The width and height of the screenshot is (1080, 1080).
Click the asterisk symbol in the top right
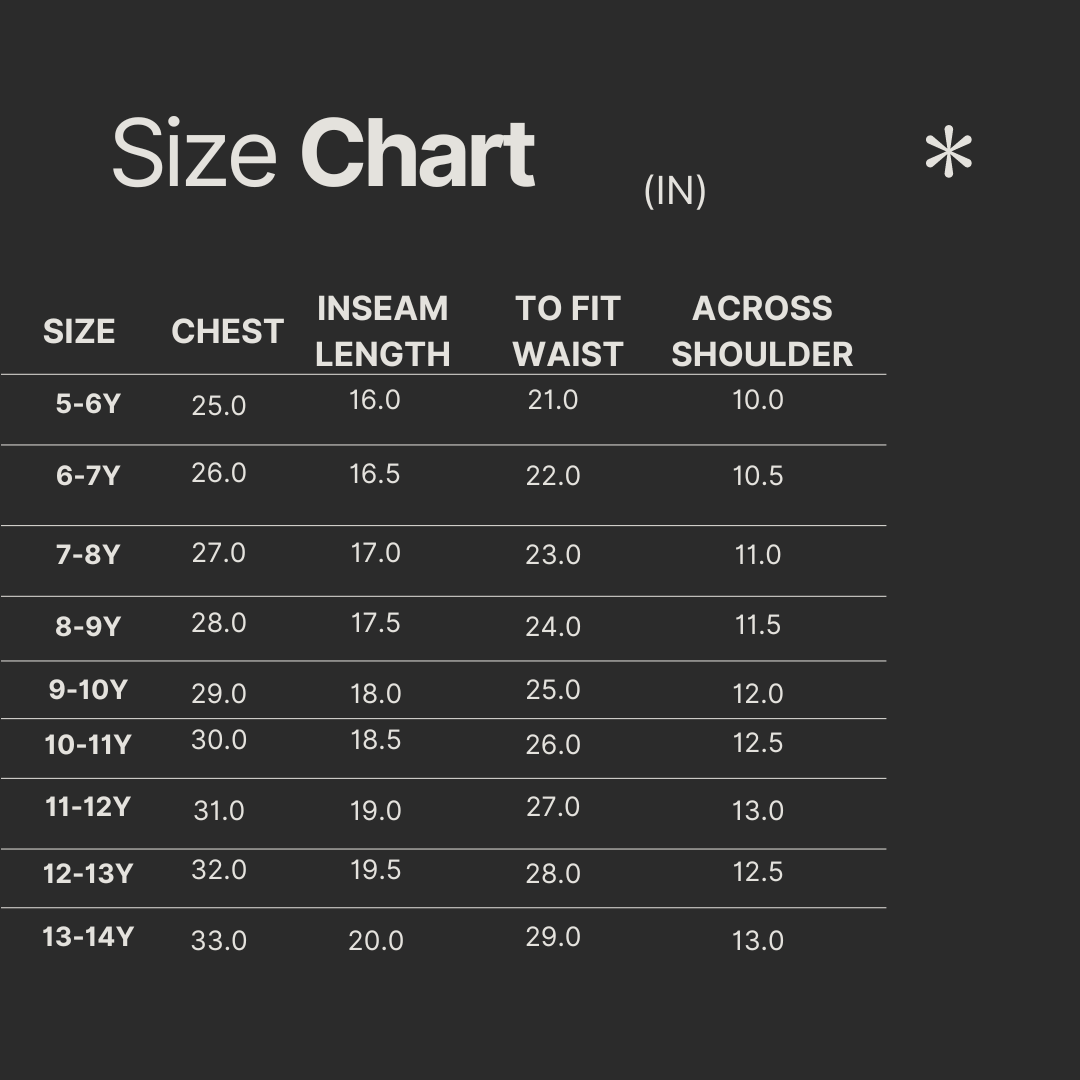tap(948, 155)
